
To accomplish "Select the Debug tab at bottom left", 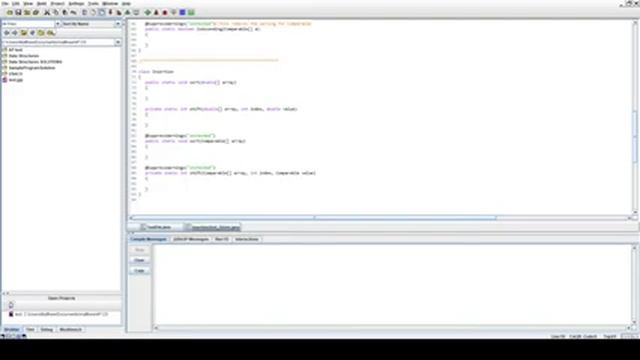I will [47, 329].
